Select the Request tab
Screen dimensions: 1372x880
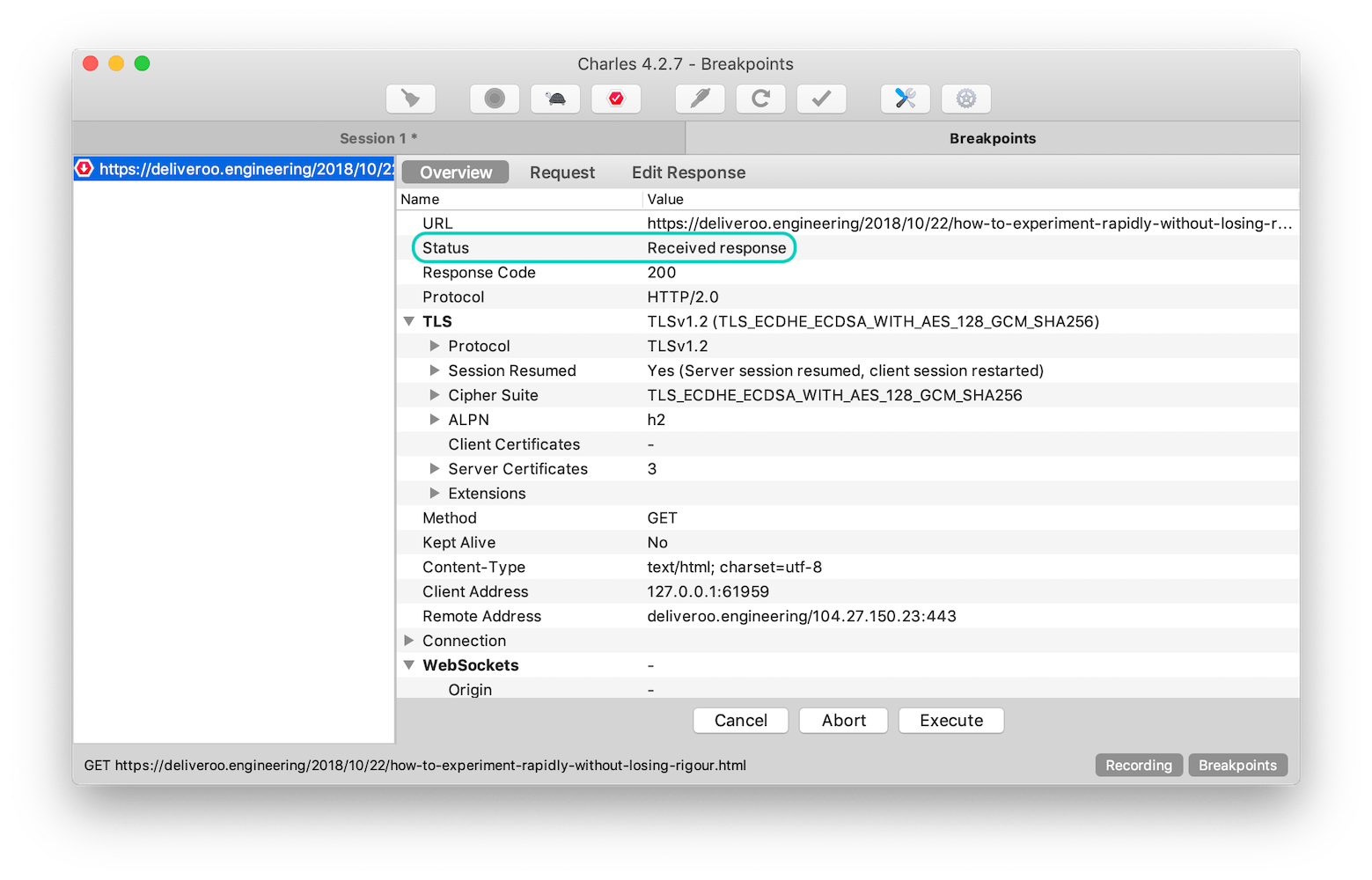click(x=562, y=172)
